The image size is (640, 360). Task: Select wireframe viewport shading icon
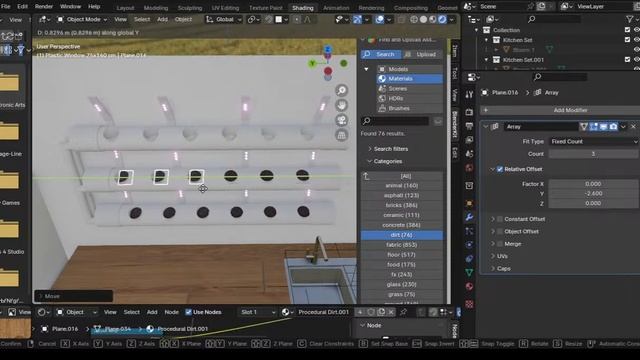point(414,19)
